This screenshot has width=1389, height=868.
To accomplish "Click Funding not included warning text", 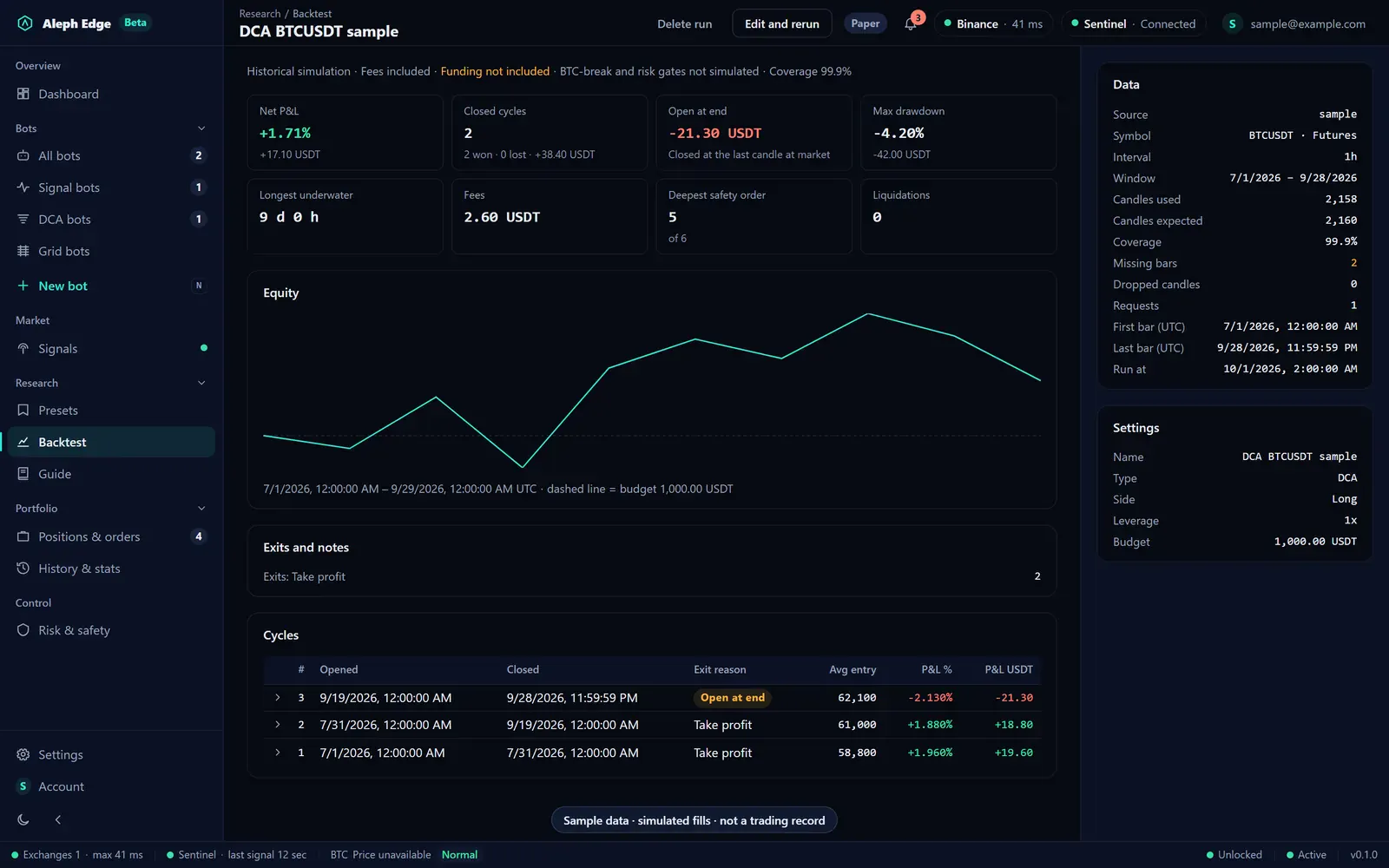I will [x=495, y=71].
